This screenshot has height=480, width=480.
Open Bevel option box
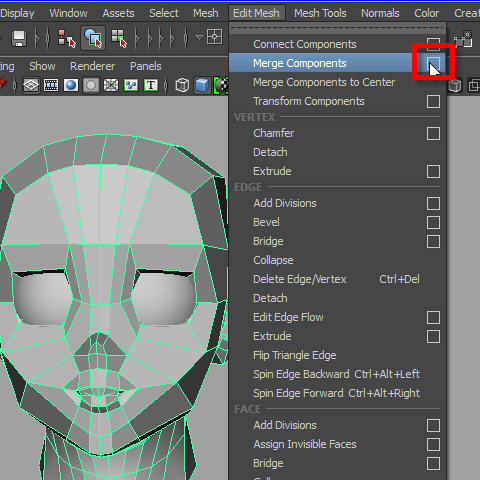433,222
